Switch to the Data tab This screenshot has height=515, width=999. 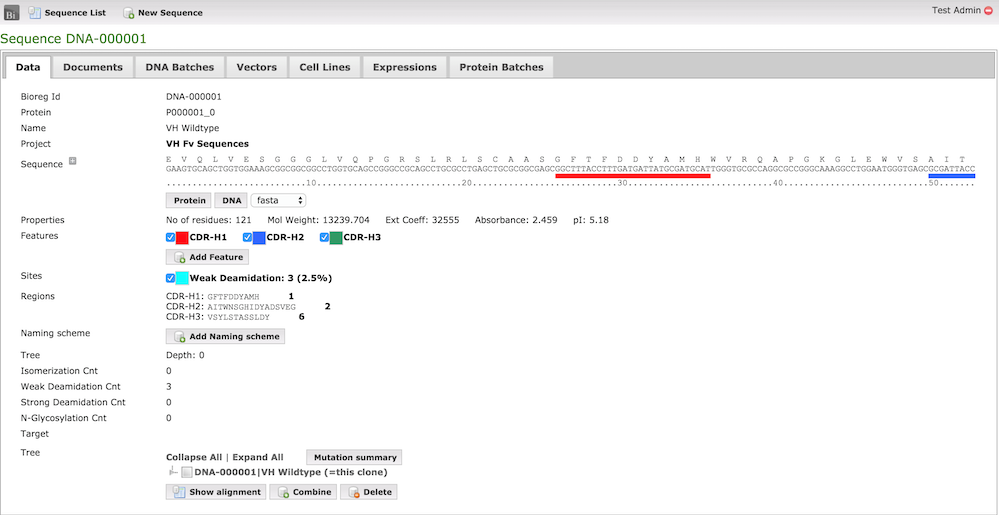tap(28, 67)
